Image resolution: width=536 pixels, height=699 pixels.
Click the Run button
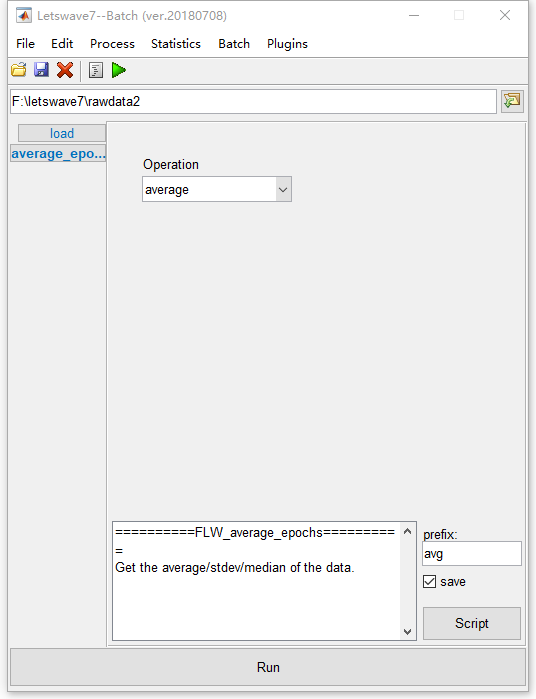[x=268, y=667]
